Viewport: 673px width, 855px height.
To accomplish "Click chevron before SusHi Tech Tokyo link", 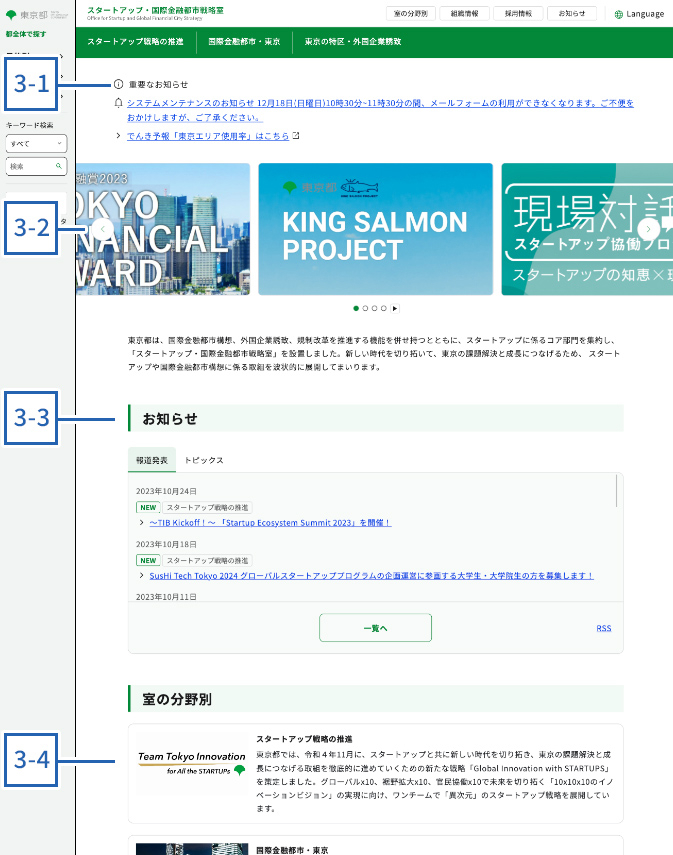I will (142, 575).
